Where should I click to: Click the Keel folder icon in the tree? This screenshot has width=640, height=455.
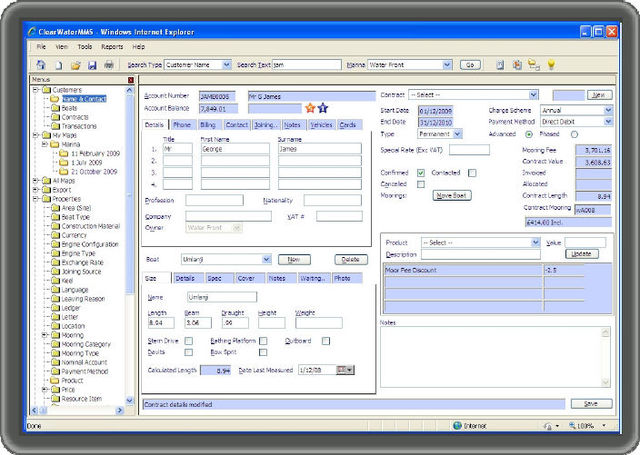point(56,280)
